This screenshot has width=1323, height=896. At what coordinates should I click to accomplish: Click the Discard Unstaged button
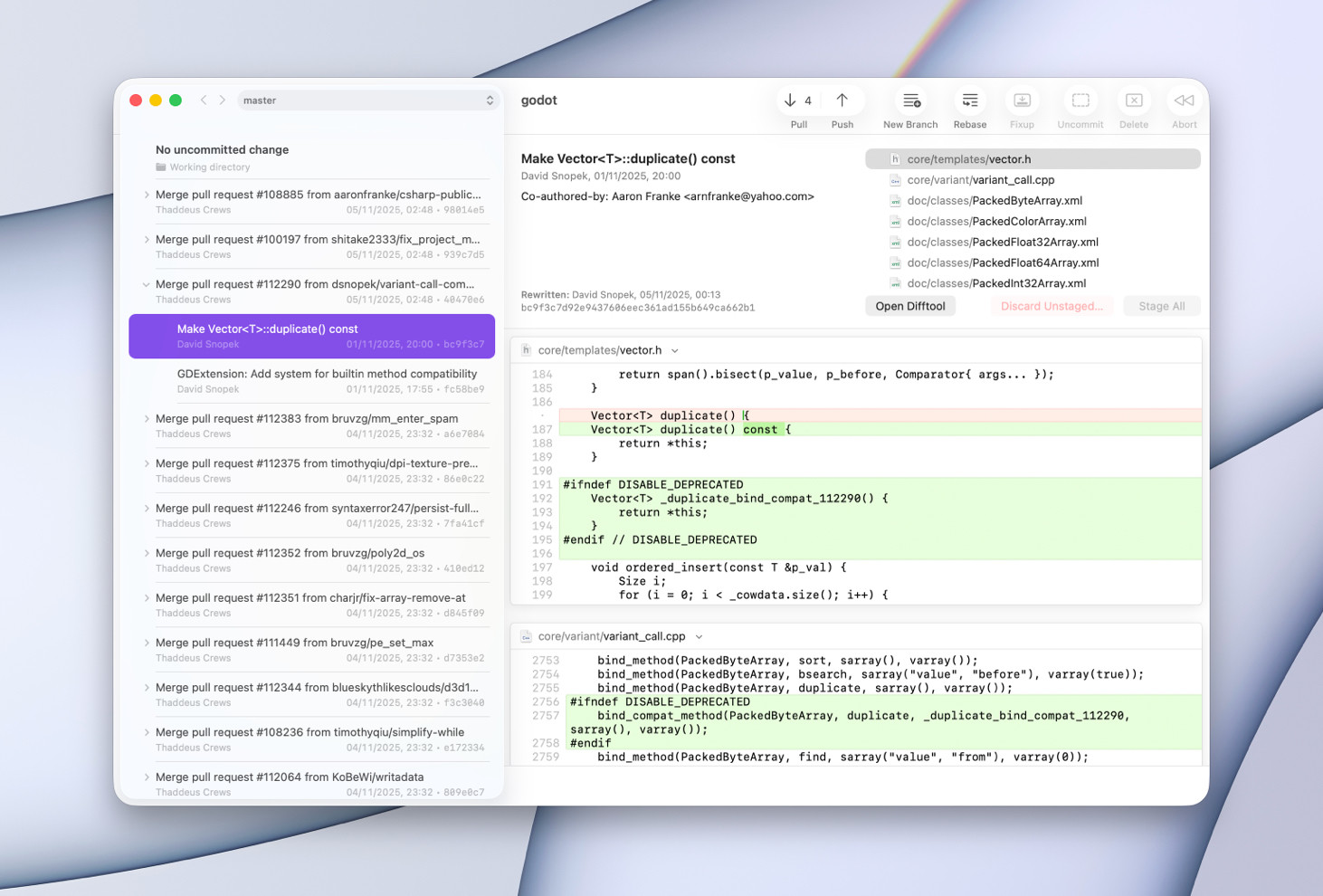tap(1052, 306)
